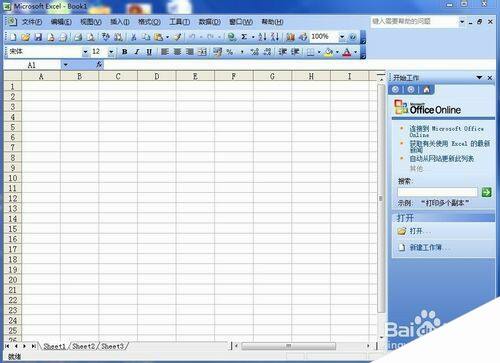Create a new blank workbook from toolbar
Image resolution: width=500 pixels, height=363 pixels.
[x=13, y=37]
